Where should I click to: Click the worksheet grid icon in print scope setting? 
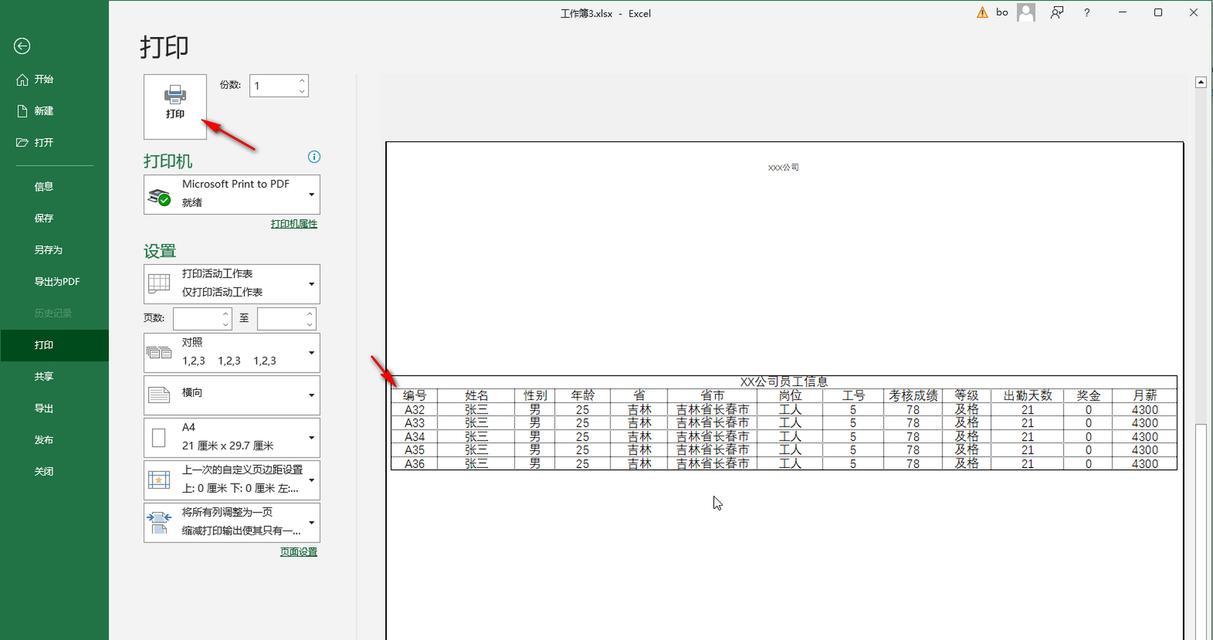point(159,284)
